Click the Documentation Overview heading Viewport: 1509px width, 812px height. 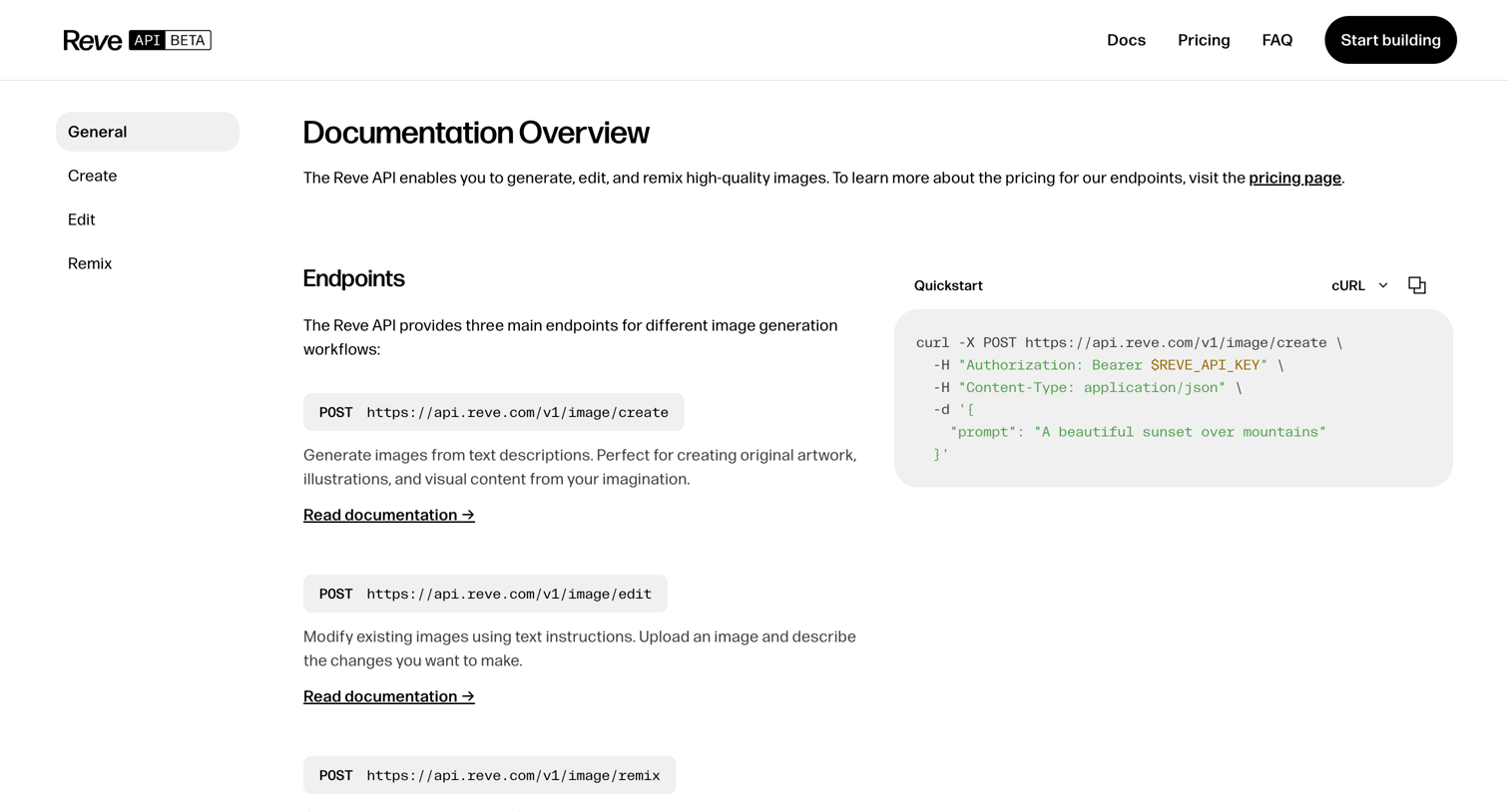click(476, 132)
